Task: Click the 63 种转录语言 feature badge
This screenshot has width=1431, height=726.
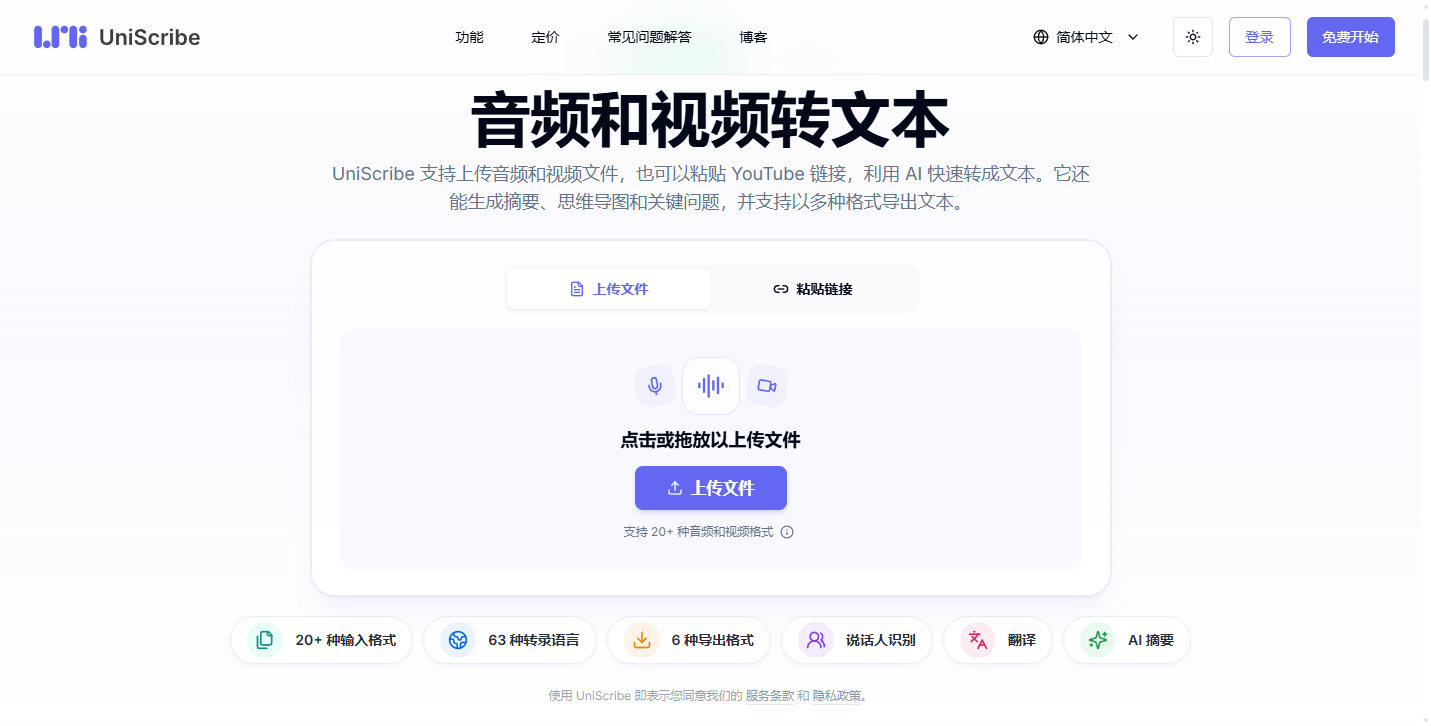Action: [x=510, y=640]
